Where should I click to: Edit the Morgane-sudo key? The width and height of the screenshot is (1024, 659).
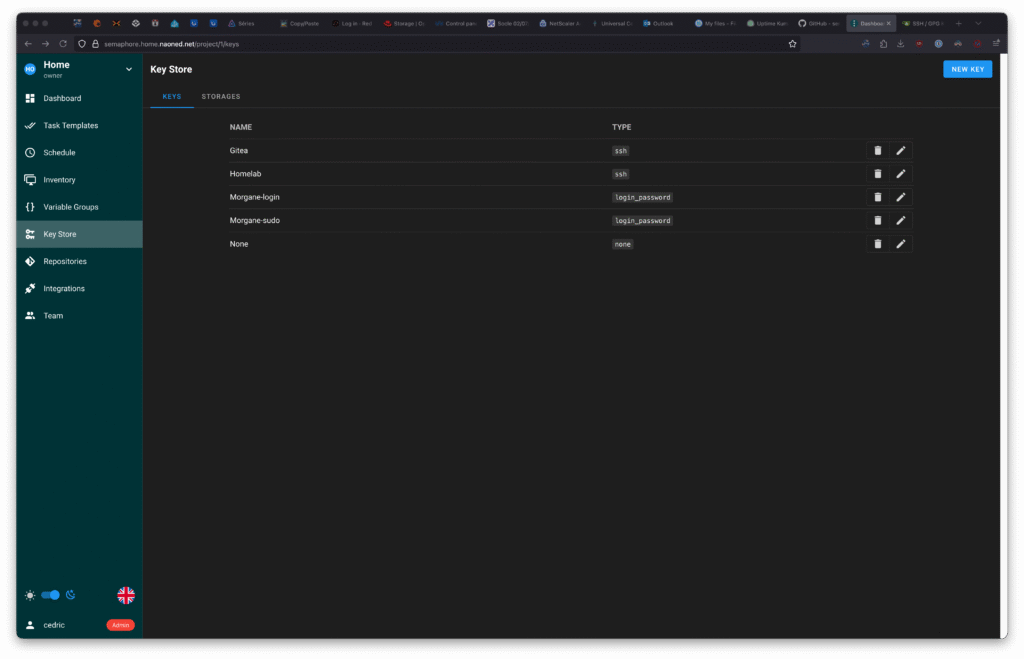pos(901,221)
